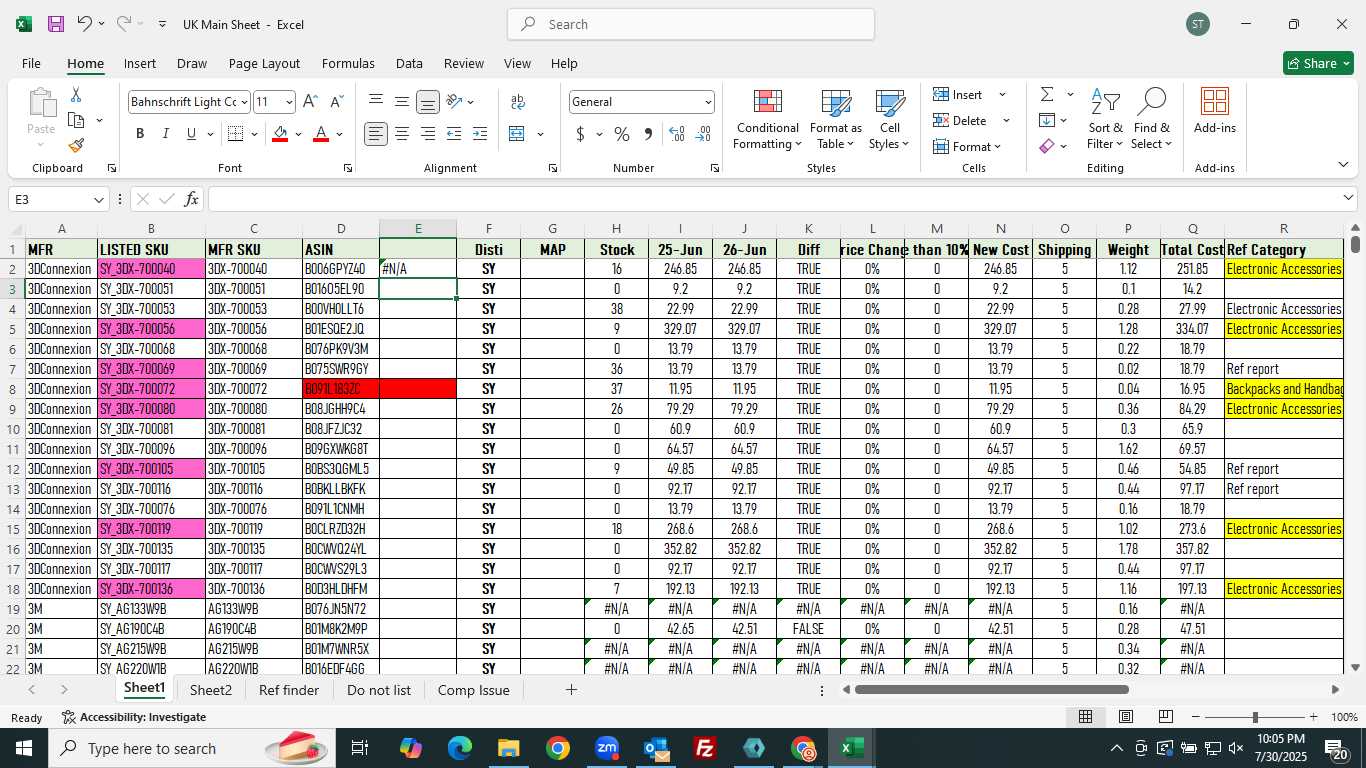
Task: Switch to the Insert ribbon tab
Action: (x=140, y=63)
